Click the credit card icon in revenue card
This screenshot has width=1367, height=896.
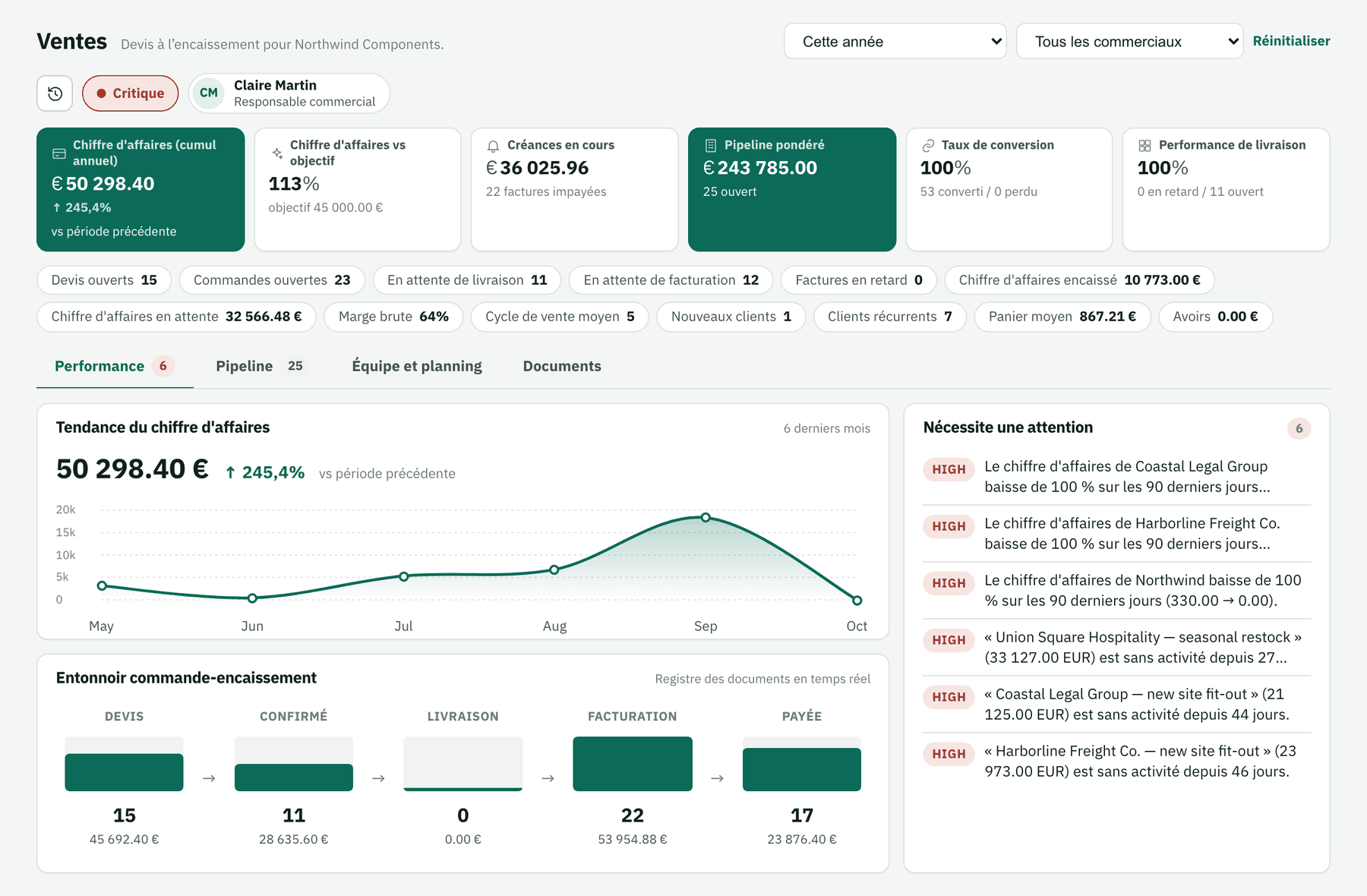coord(59,153)
